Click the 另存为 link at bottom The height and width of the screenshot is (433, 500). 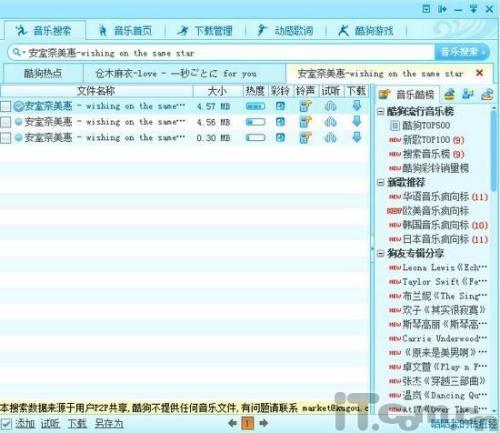click(109, 424)
